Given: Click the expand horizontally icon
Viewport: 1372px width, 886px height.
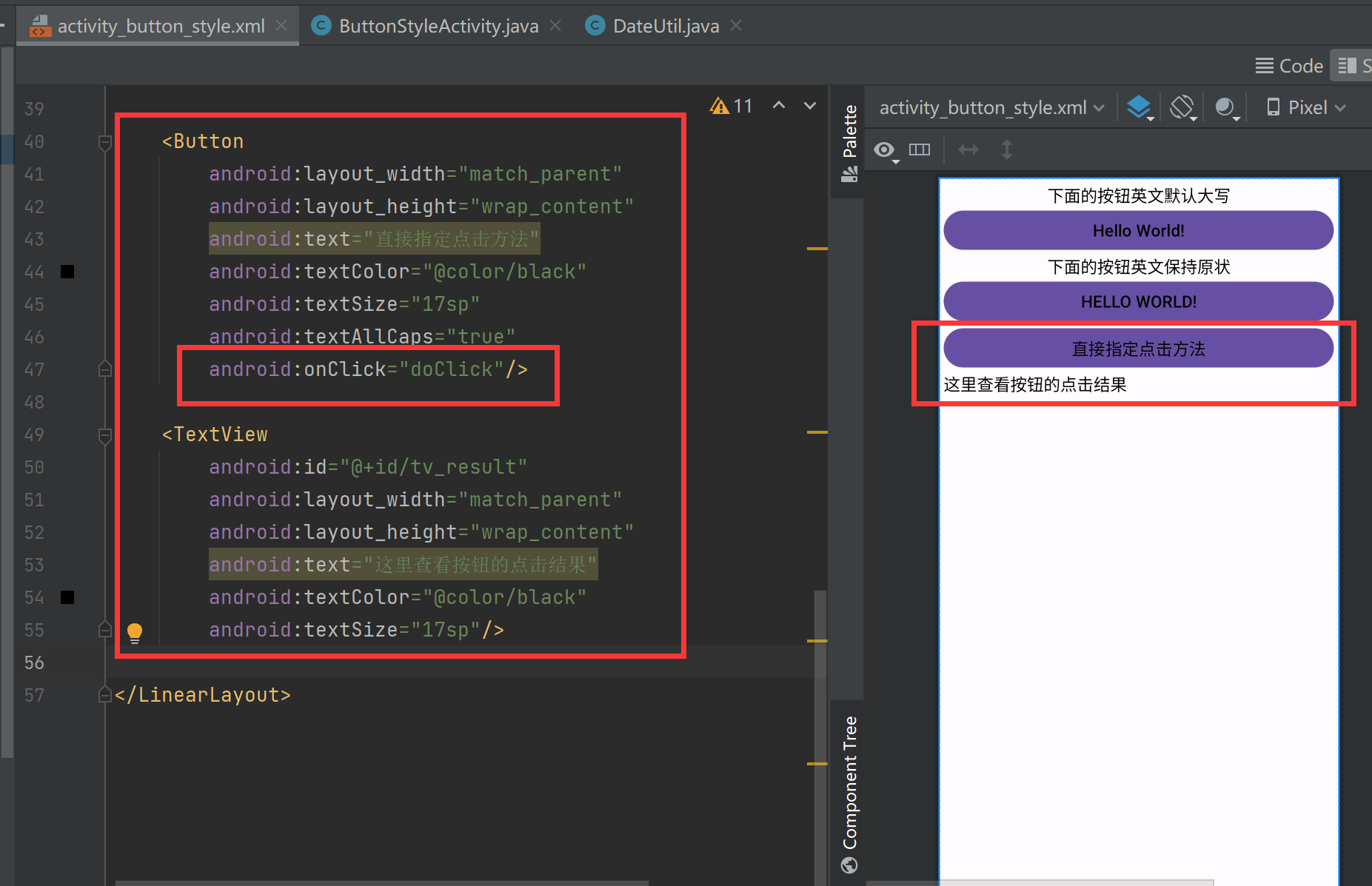Looking at the screenshot, I should pos(968,150).
